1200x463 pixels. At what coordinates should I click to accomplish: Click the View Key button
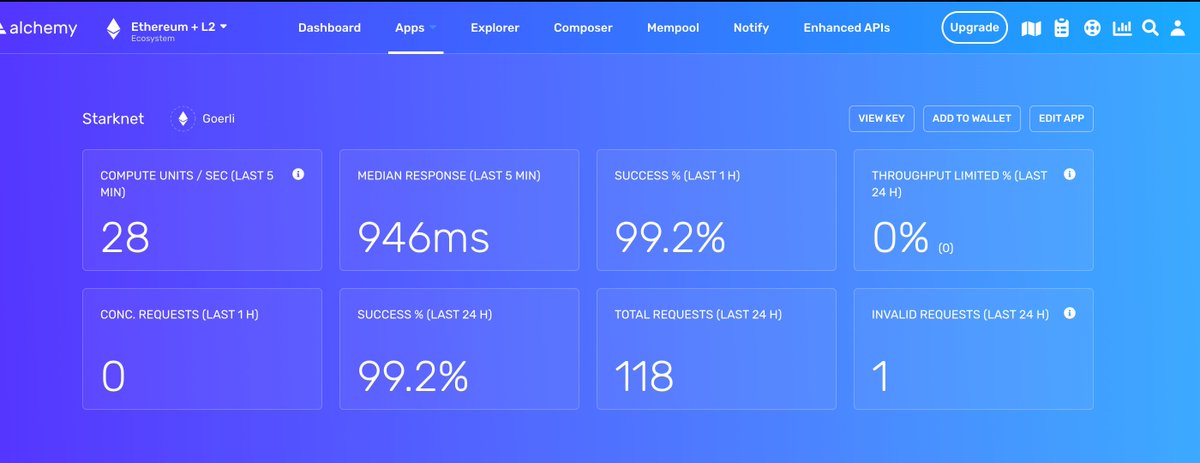(881, 118)
